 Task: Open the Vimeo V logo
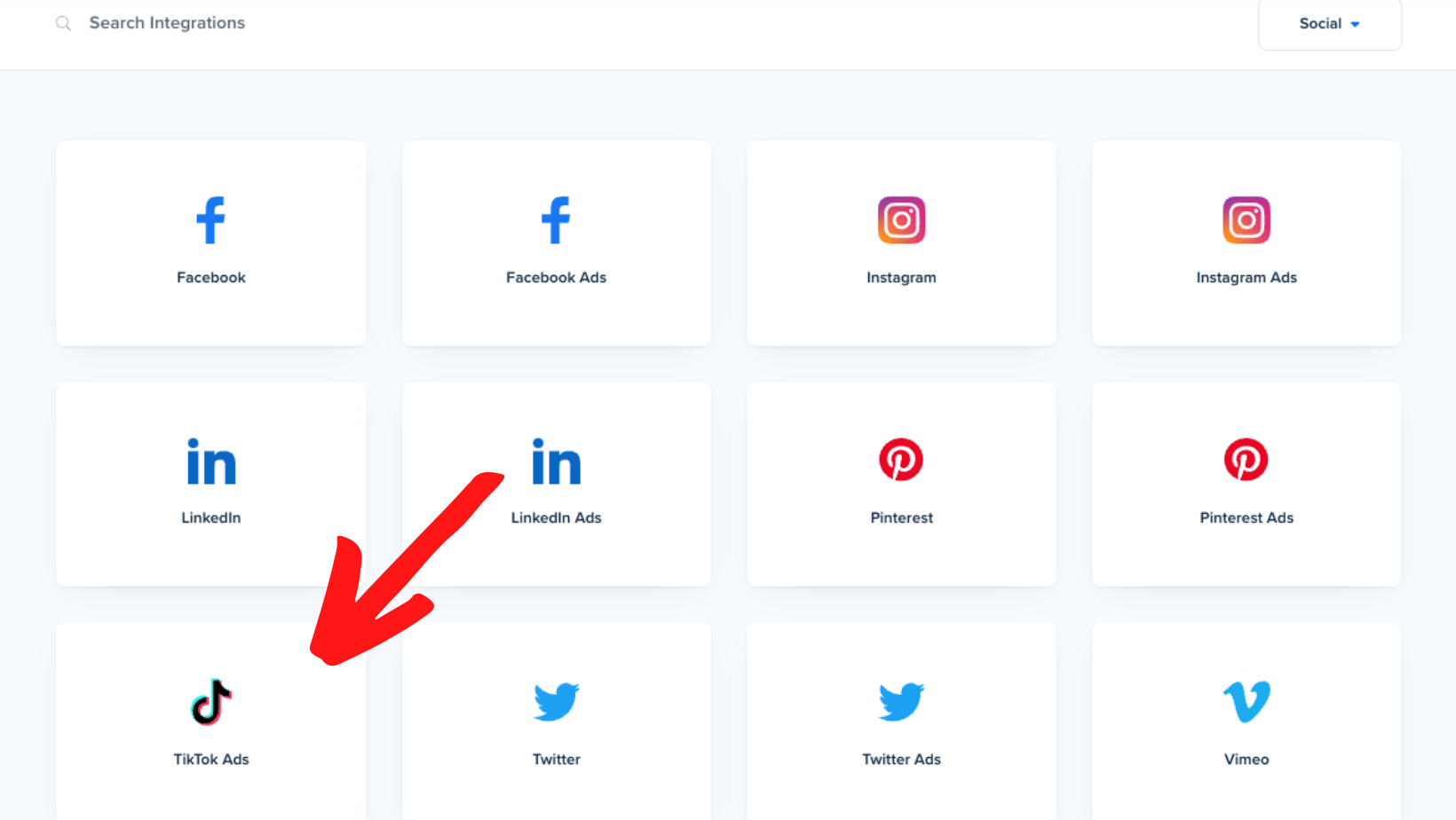point(1246,702)
